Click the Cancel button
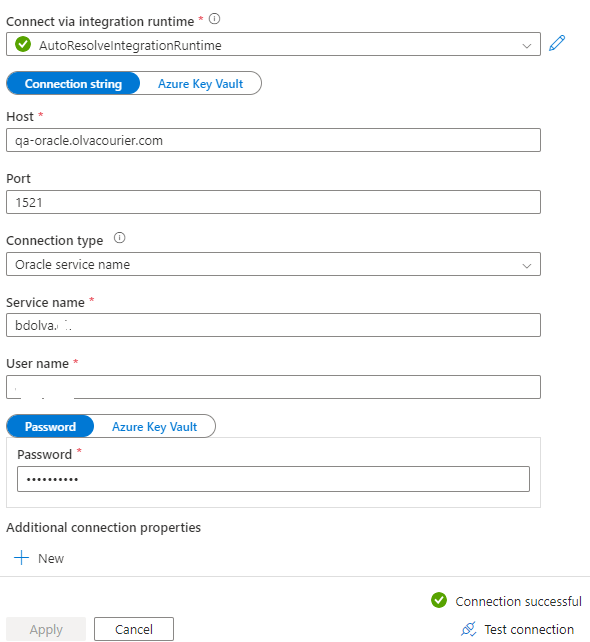The image size is (590, 642). click(x=134, y=629)
